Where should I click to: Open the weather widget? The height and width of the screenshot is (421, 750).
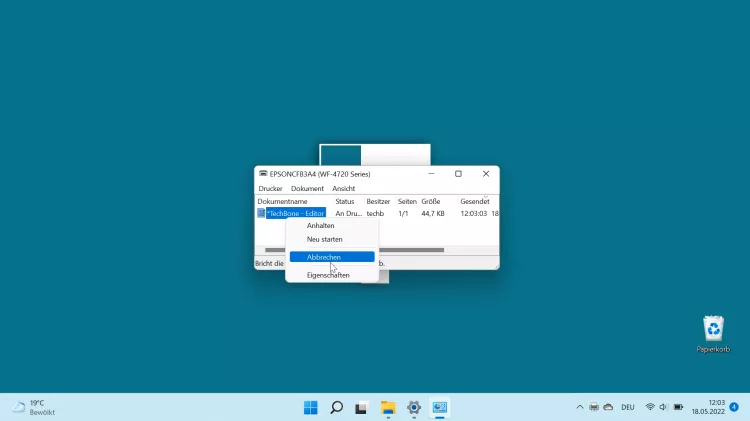click(33, 407)
